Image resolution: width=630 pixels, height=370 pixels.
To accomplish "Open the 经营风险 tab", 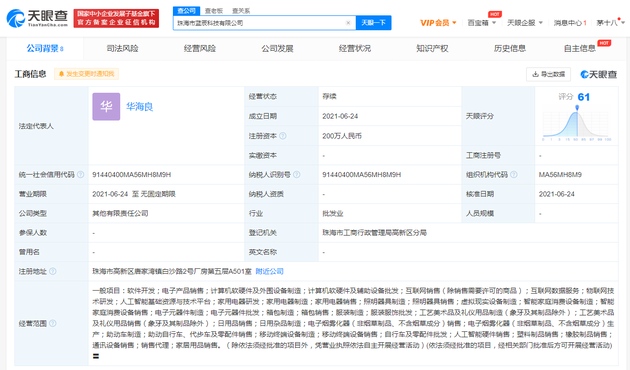I will [x=200, y=49].
